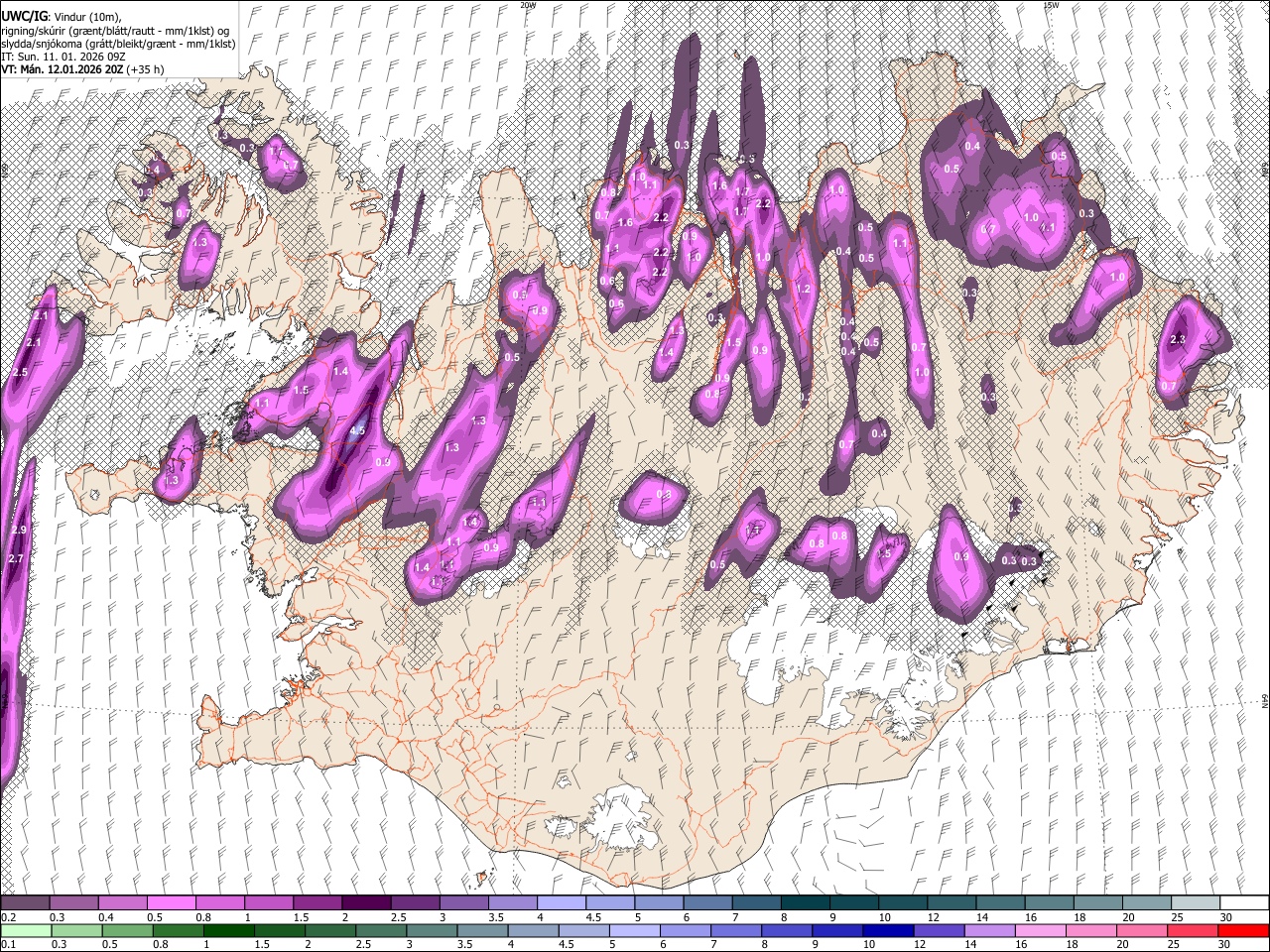Select the white swatch after 30 in the snow legend

1244,902
